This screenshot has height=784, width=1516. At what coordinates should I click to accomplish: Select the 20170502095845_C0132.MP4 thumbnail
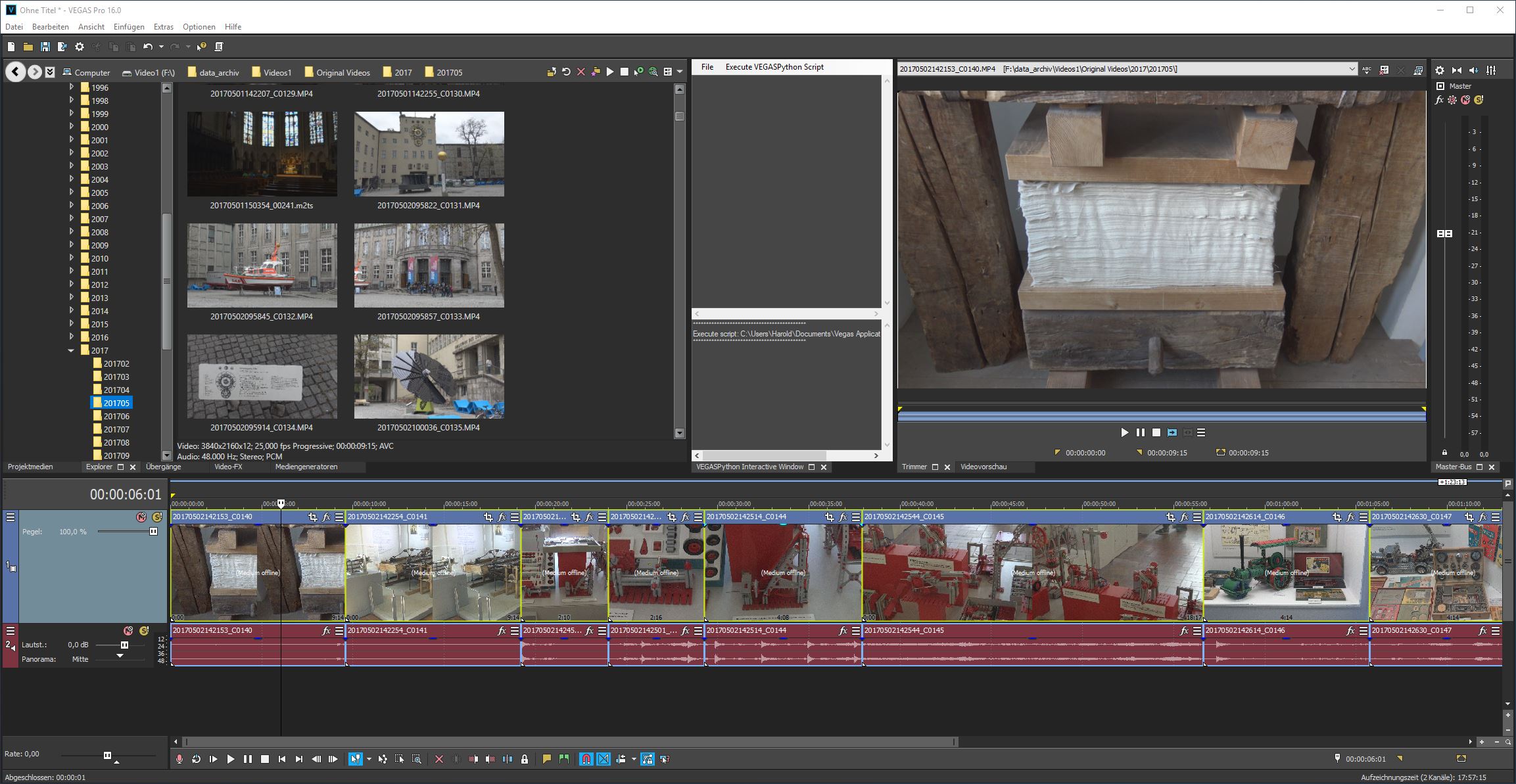point(262,265)
